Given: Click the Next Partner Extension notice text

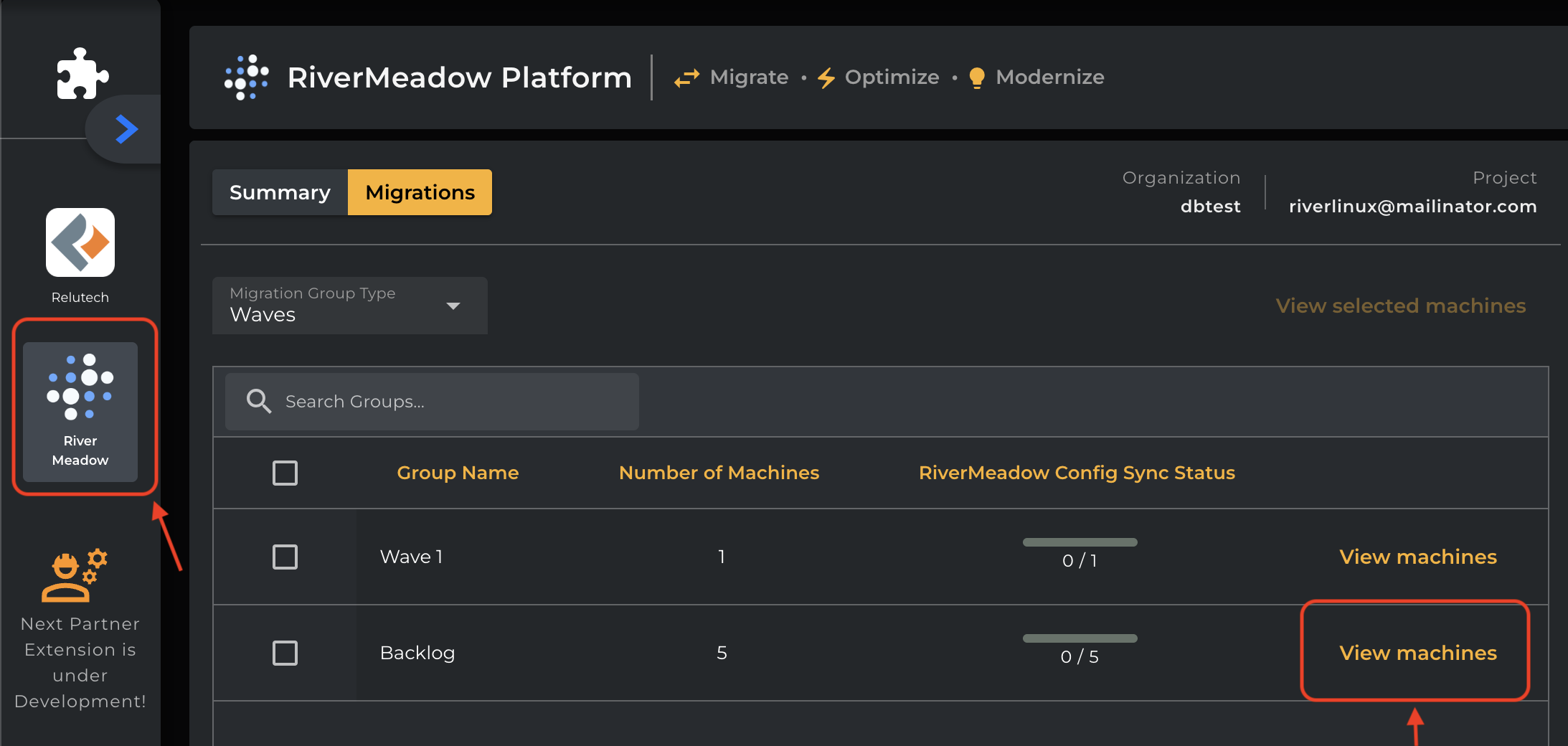Looking at the screenshot, I should [x=80, y=663].
